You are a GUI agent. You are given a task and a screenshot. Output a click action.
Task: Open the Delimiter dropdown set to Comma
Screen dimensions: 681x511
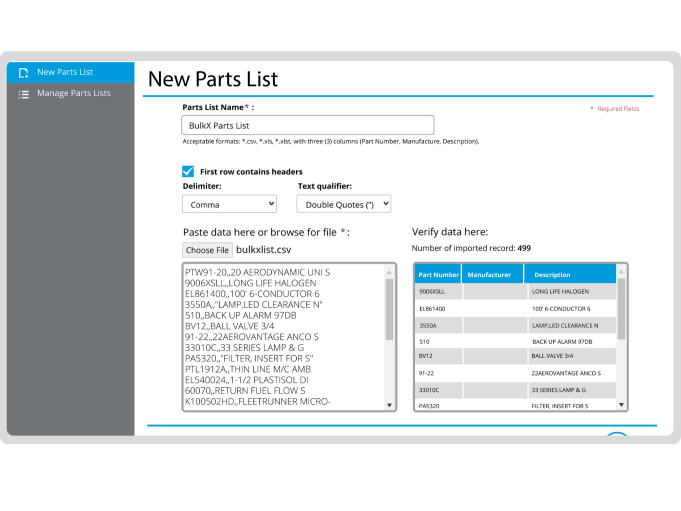pos(229,204)
